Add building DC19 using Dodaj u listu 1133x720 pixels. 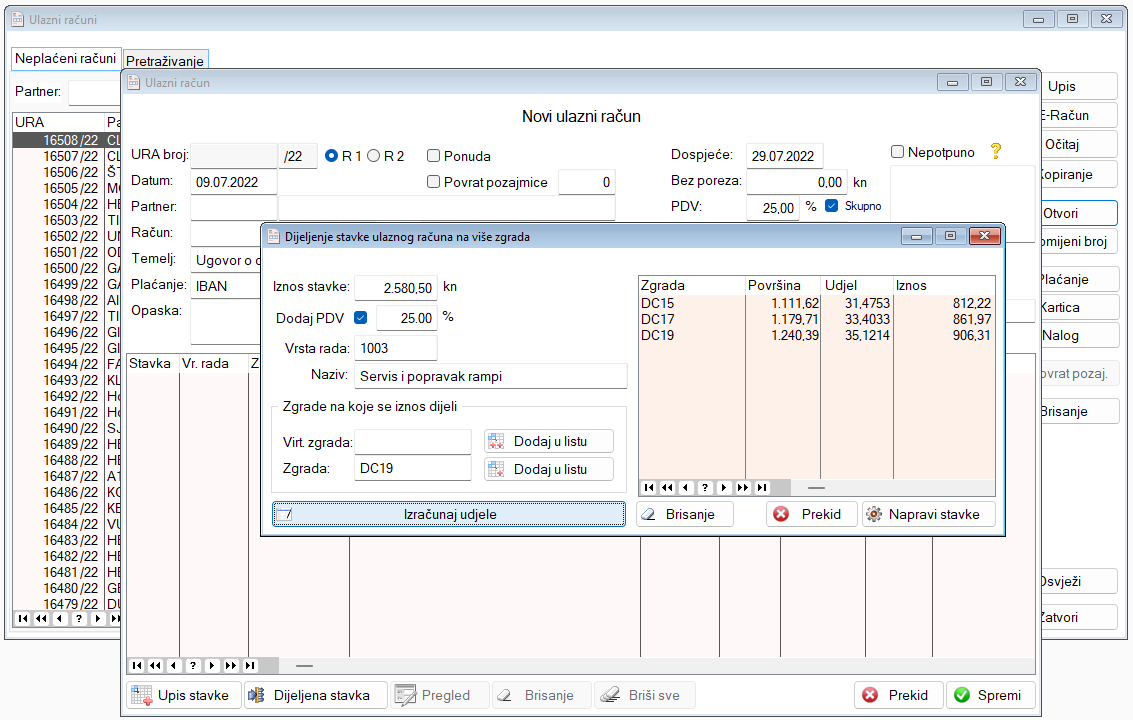coord(549,469)
